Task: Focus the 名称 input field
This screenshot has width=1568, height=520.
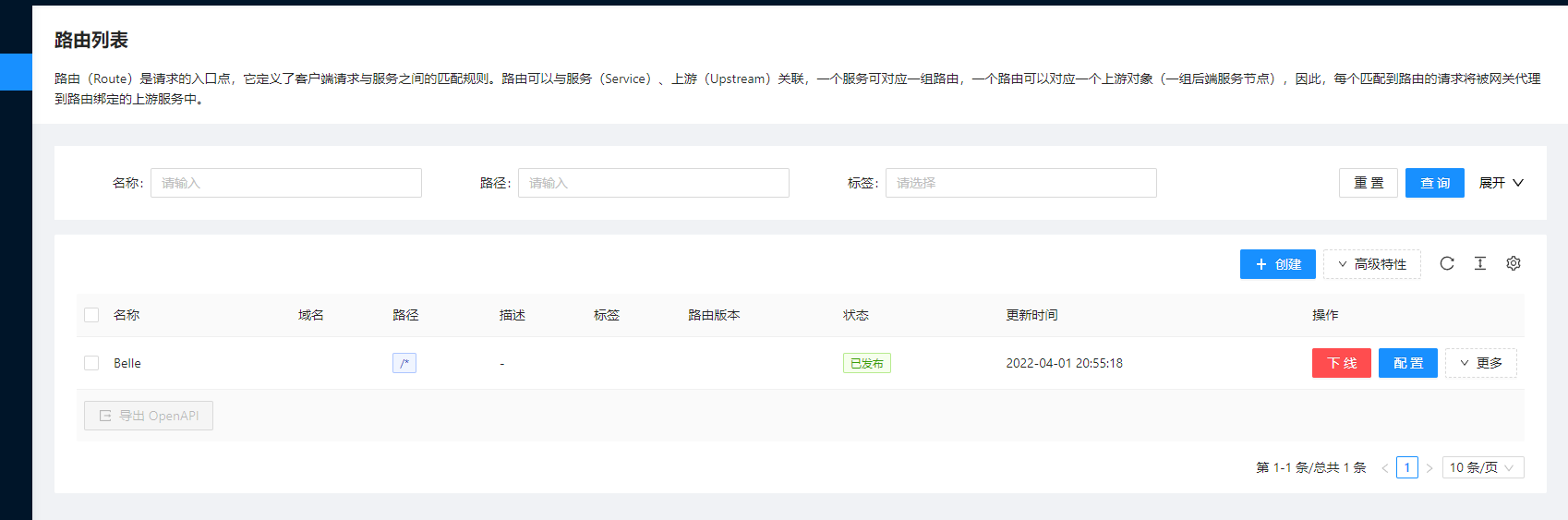Action: point(285,183)
